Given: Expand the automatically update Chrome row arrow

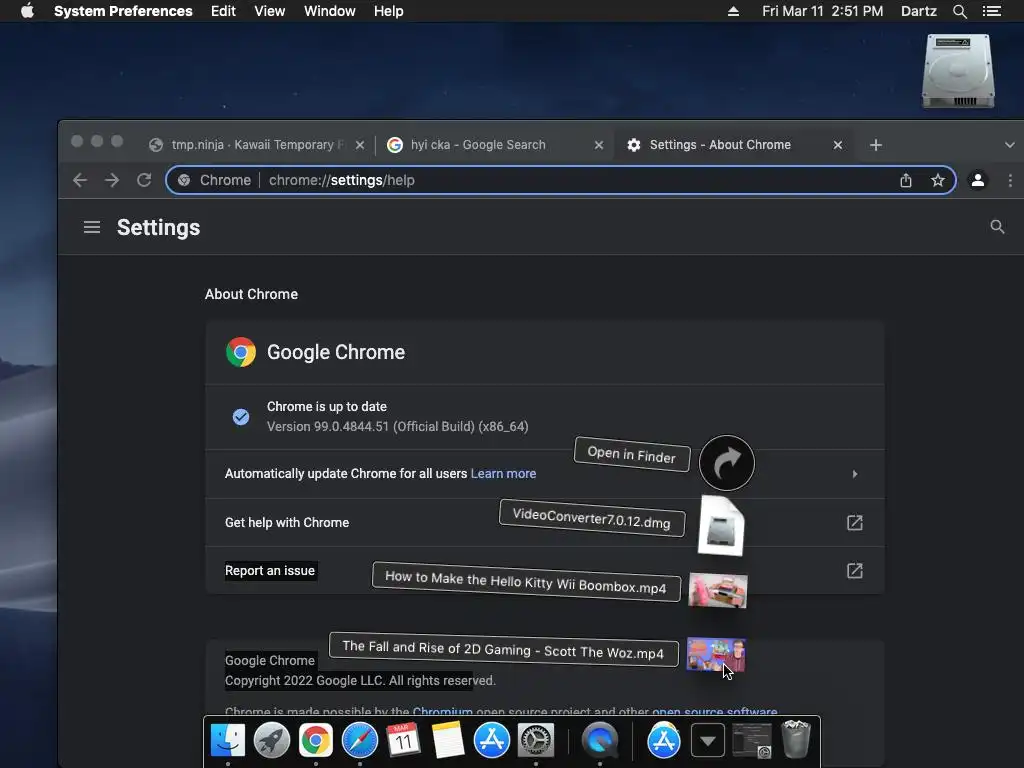Looking at the screenshot, I should pos(855,474).
